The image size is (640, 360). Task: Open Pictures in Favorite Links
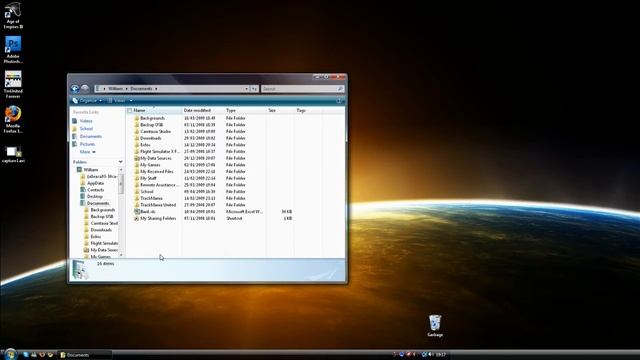(87, 144)
